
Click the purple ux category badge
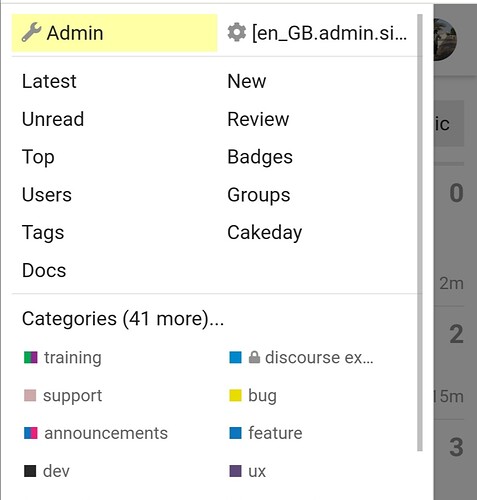[x=235, y=471]
